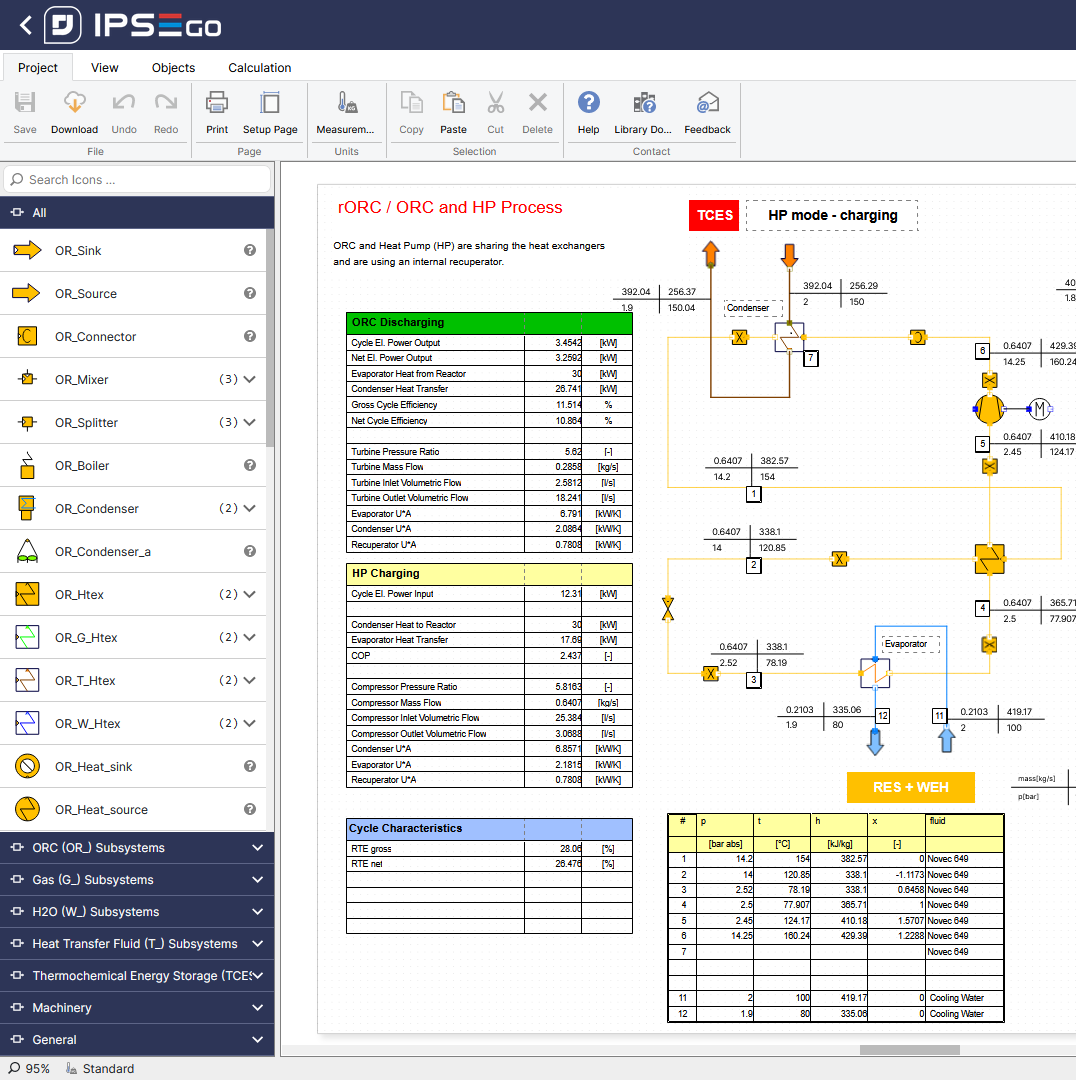Click the Help button
This screenshot has height=1080, width=1078.
coord(589,103)
